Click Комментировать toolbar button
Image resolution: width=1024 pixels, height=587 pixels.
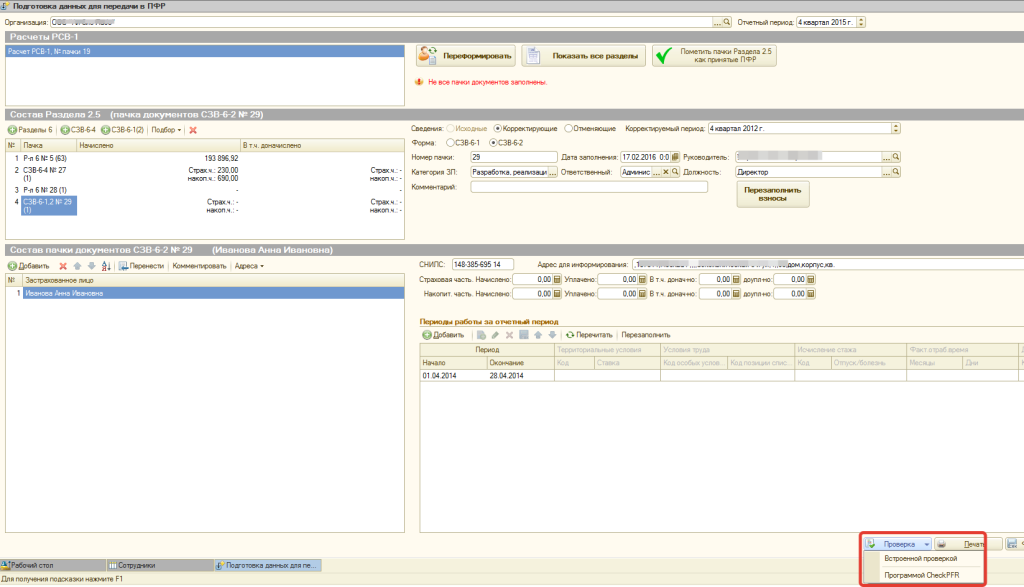pos(199,266)
